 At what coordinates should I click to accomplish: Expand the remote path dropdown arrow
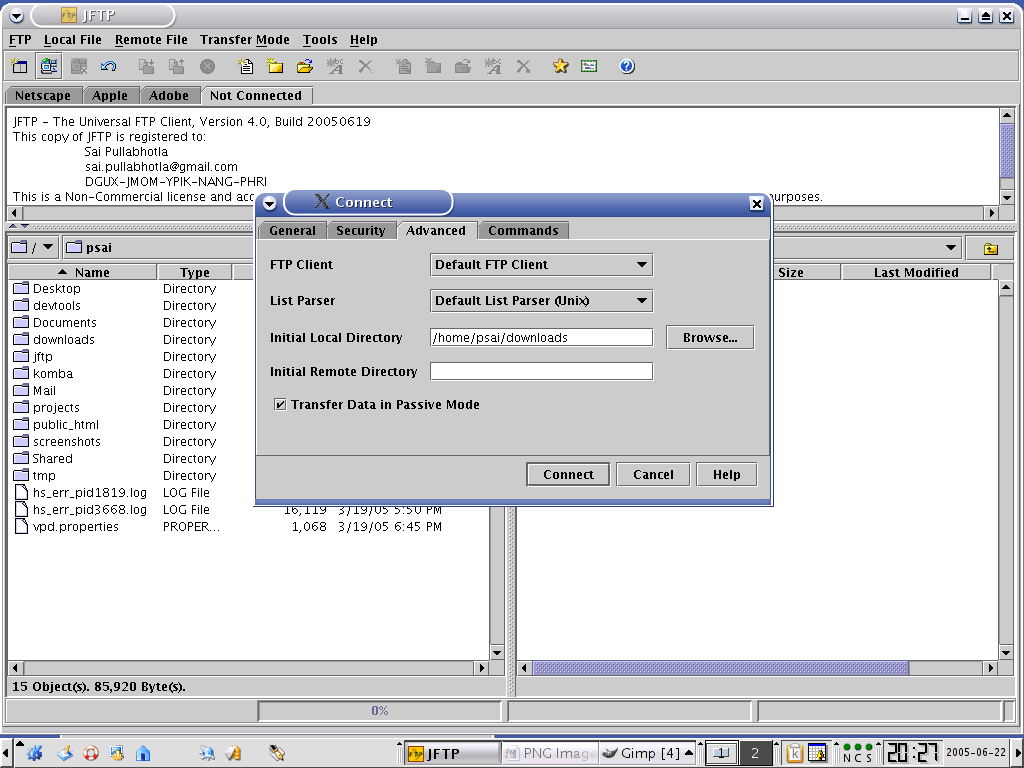(951, 248)
